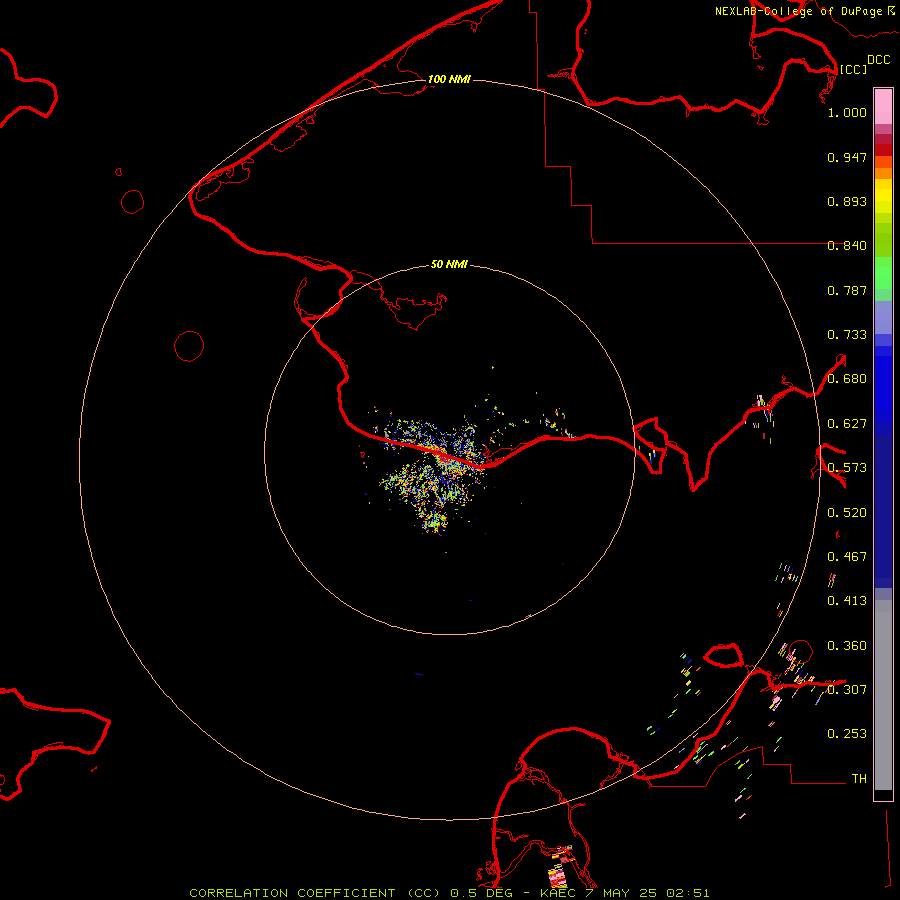Click the 0.360 scale value

tap(847, 646)
